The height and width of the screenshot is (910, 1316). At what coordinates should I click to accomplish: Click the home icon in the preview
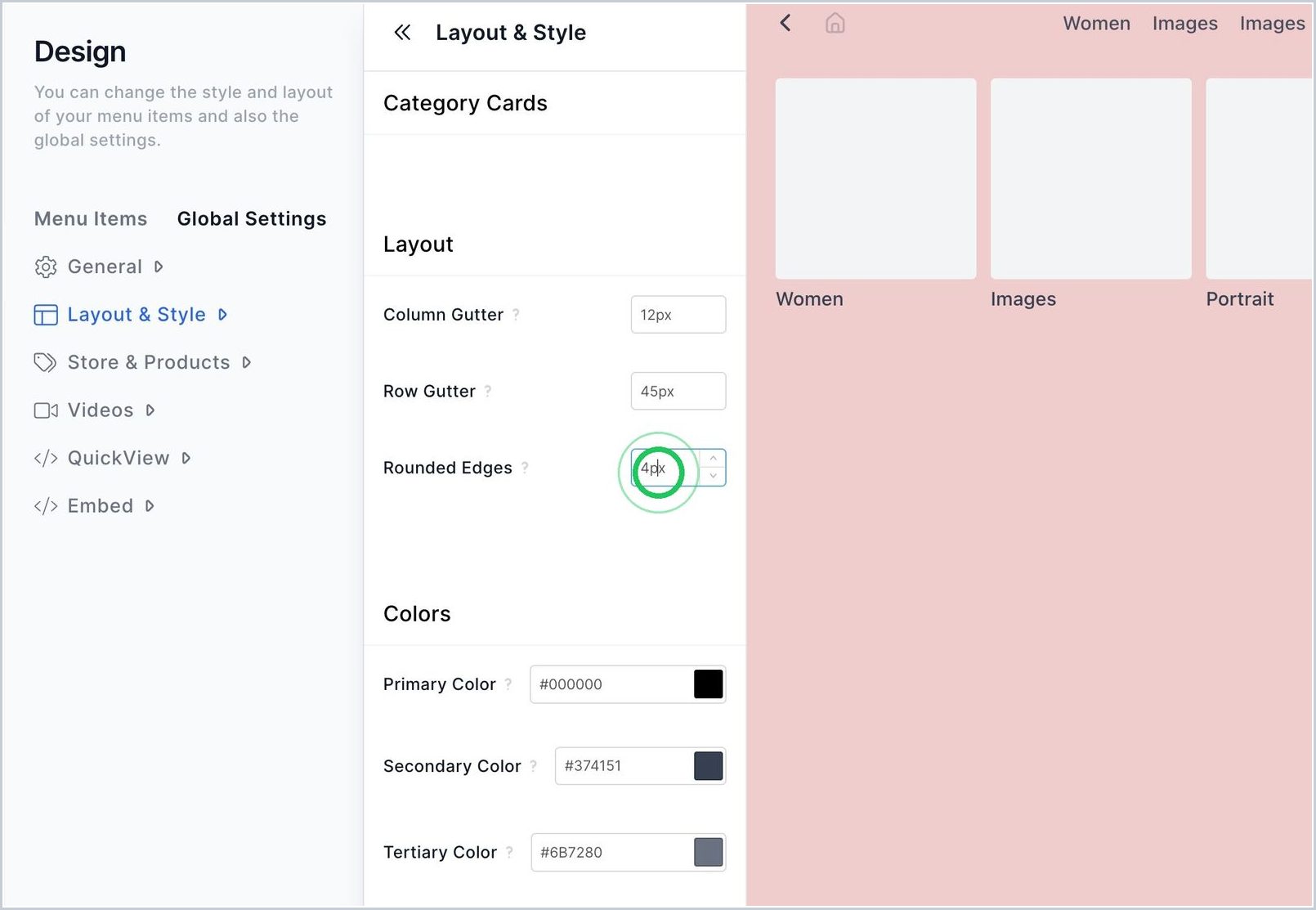coord(835,23)
